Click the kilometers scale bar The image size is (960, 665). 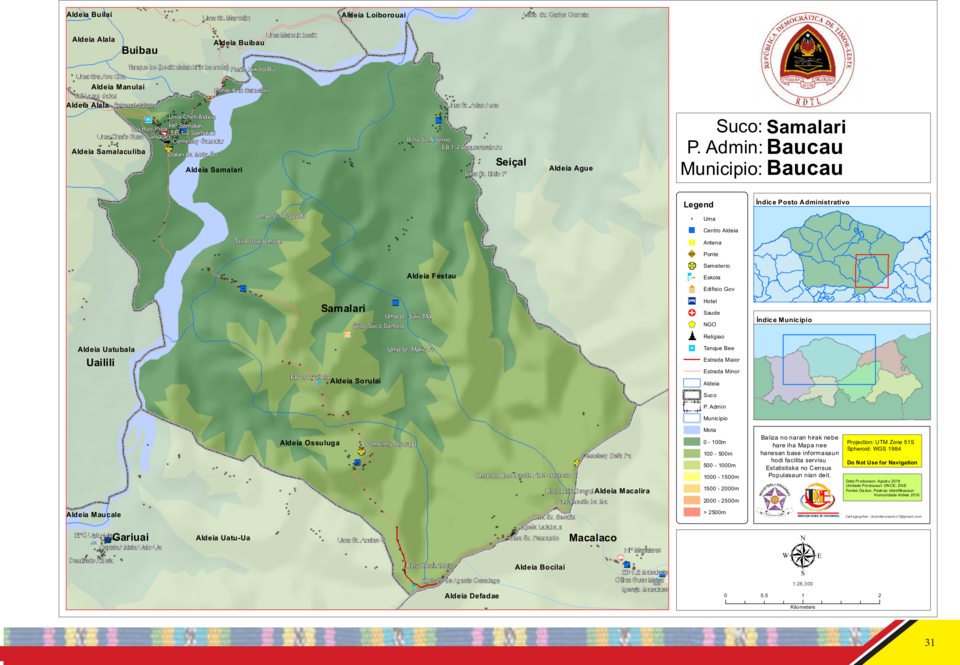click(x=803, y=600)
